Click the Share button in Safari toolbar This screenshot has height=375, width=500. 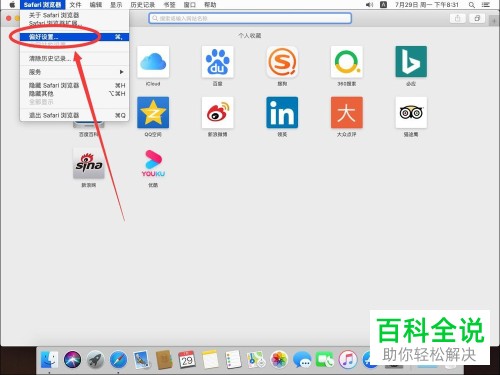(x=458, y=18)
